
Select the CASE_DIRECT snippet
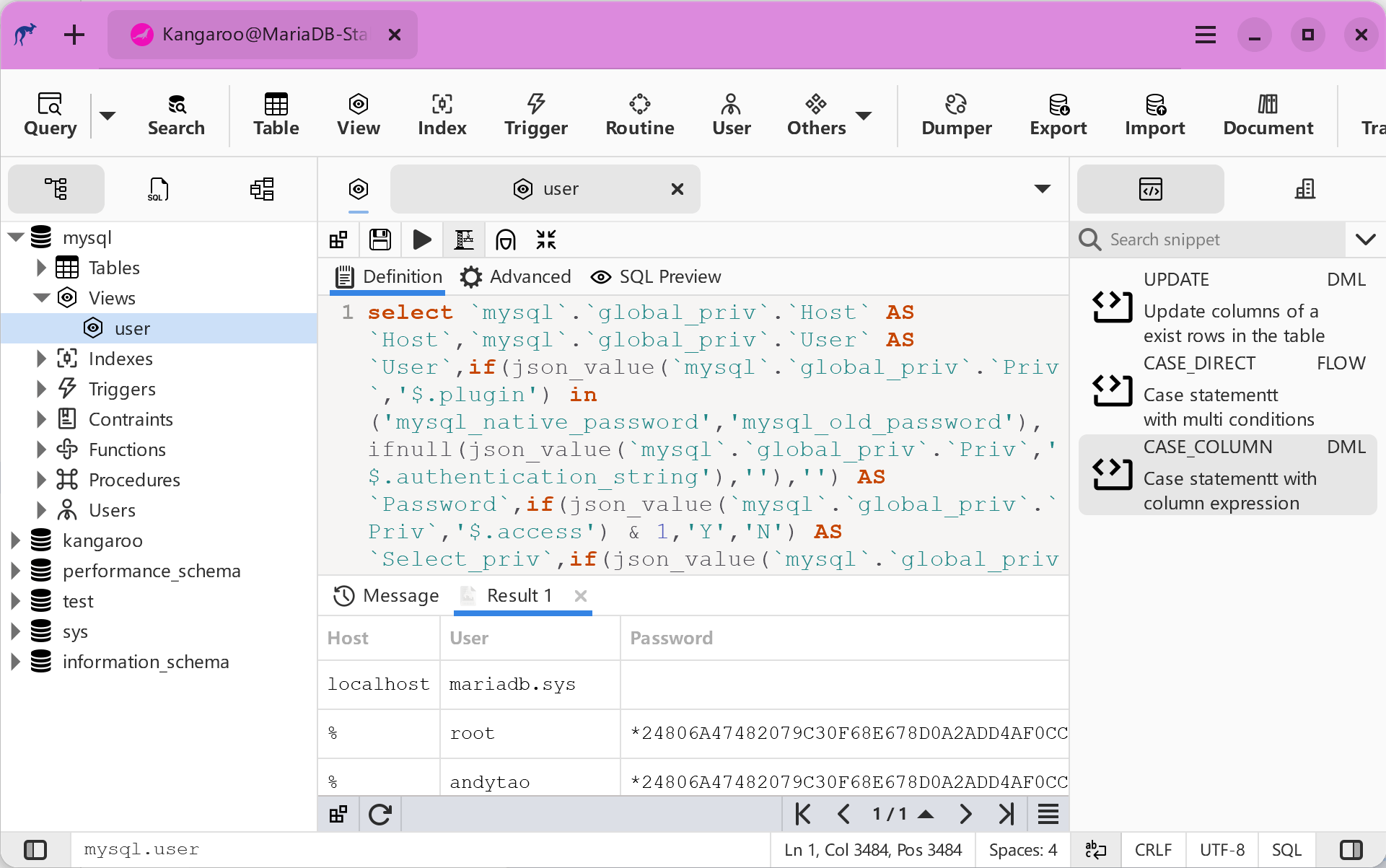1227,390
